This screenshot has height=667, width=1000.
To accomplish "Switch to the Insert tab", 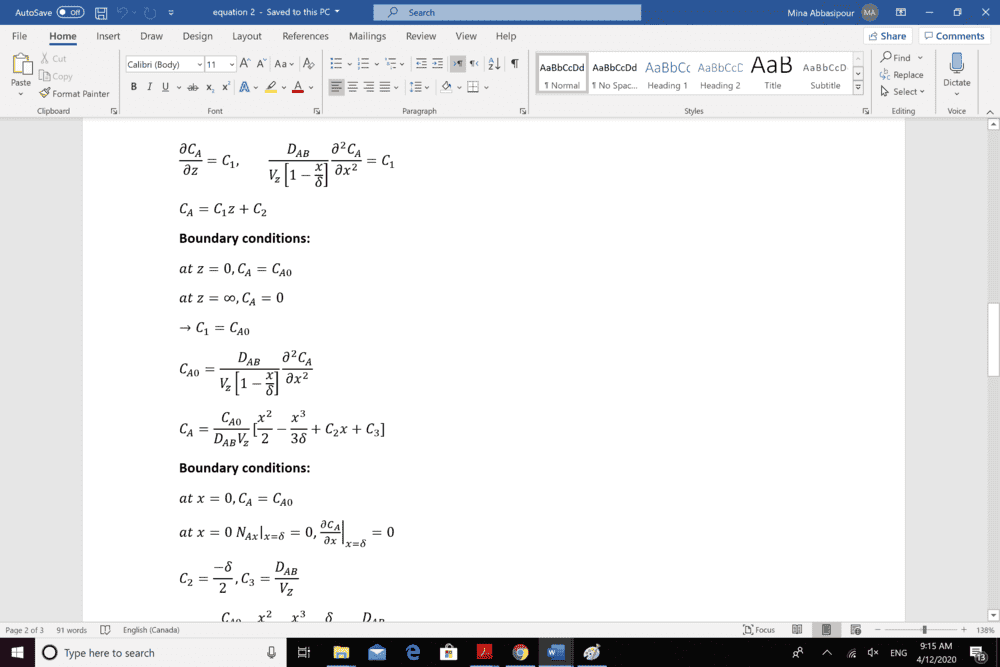I will point(108,36).
